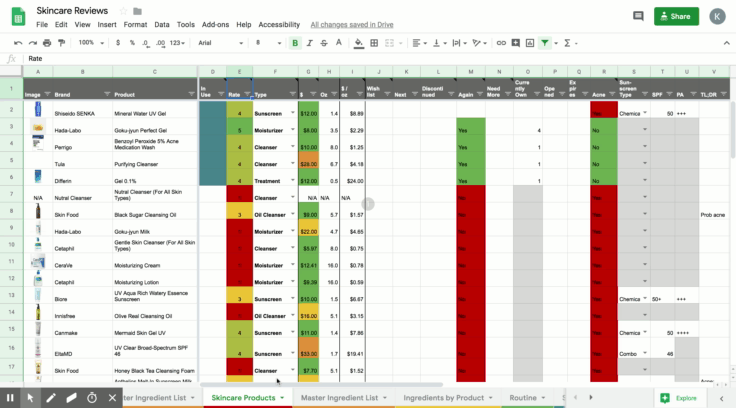This screenshot has height=408, width=736.
Task: Click the All changes saved in Drive link
Action: tap(352, 24)
